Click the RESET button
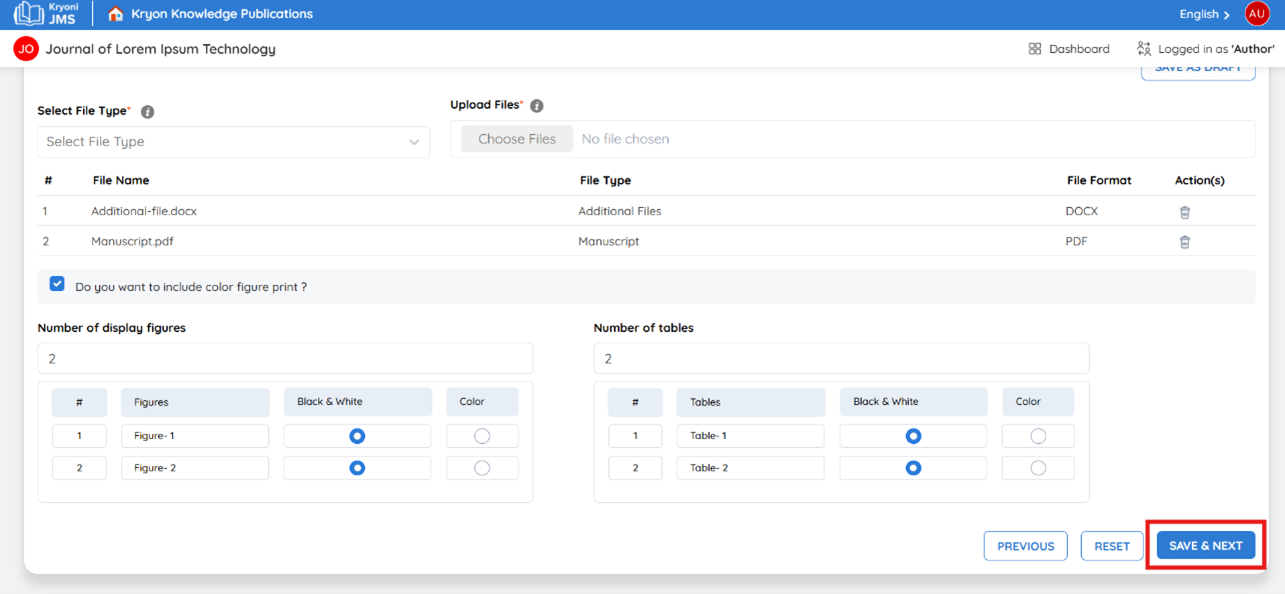1285x594 pixels. [1112, 546]
